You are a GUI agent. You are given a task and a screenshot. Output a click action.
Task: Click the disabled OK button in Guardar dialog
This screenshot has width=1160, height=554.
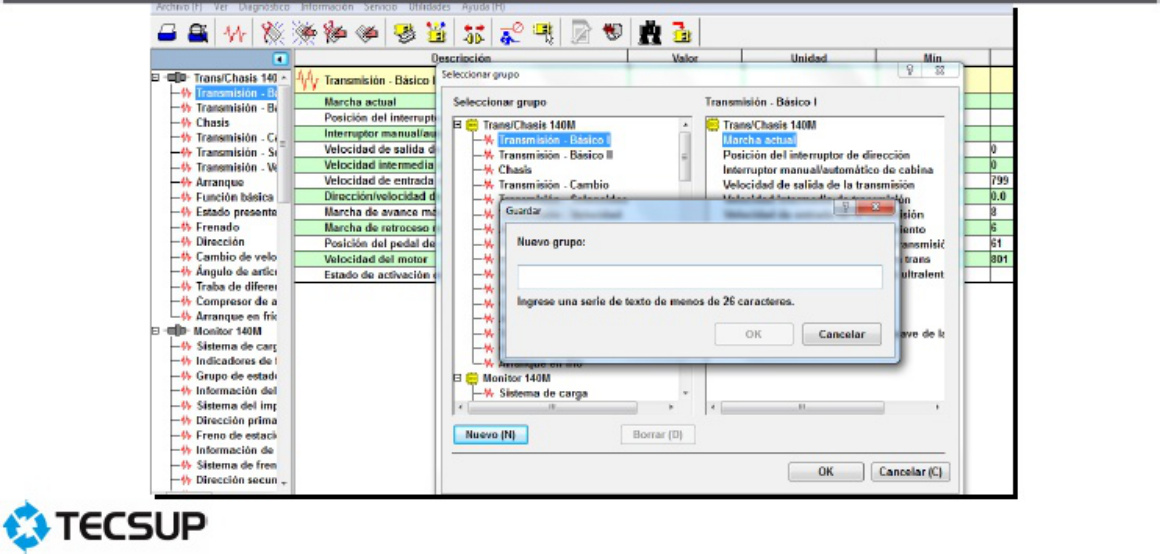[753, 334]
